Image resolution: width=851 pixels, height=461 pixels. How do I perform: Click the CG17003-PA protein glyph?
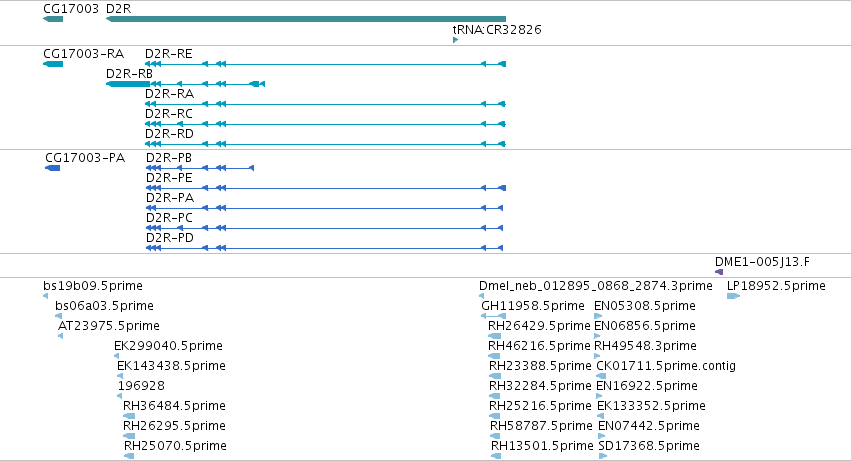click(53, 168)
